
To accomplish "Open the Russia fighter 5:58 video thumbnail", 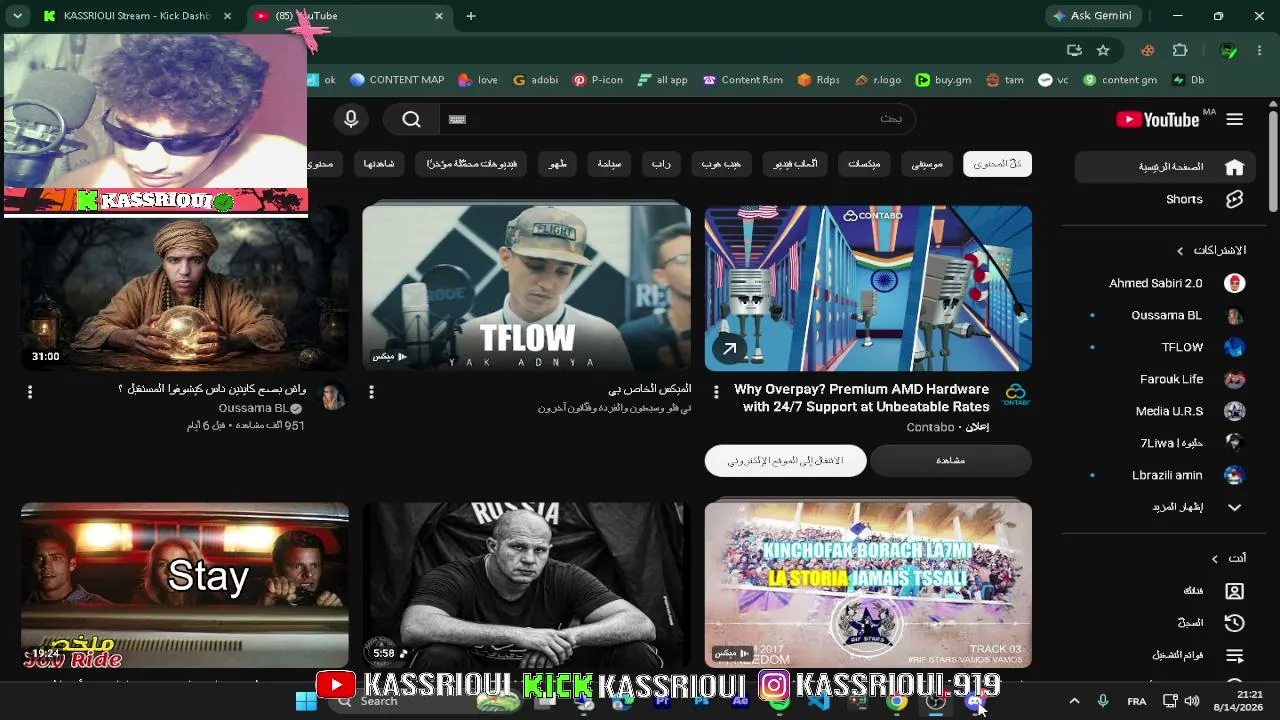I will coord(526,586).
